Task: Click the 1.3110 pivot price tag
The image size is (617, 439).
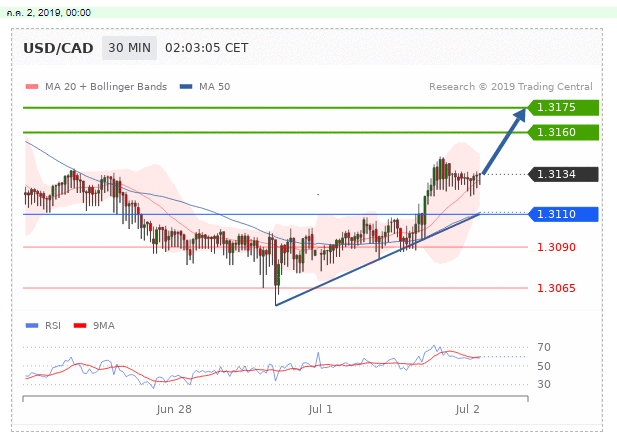Action: pyautogui.click(x=563, y=214)
